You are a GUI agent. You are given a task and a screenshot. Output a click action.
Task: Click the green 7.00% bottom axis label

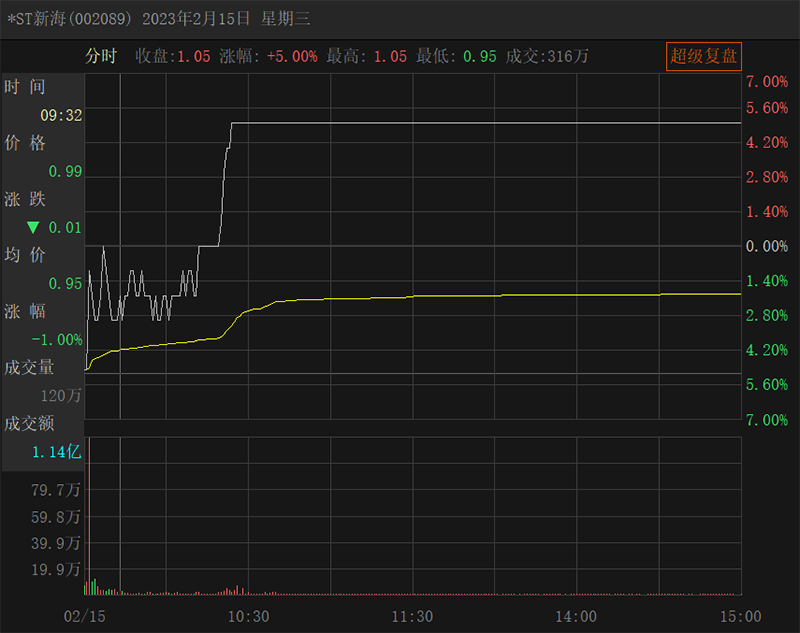pyautogui.click(x=767, y=420)
